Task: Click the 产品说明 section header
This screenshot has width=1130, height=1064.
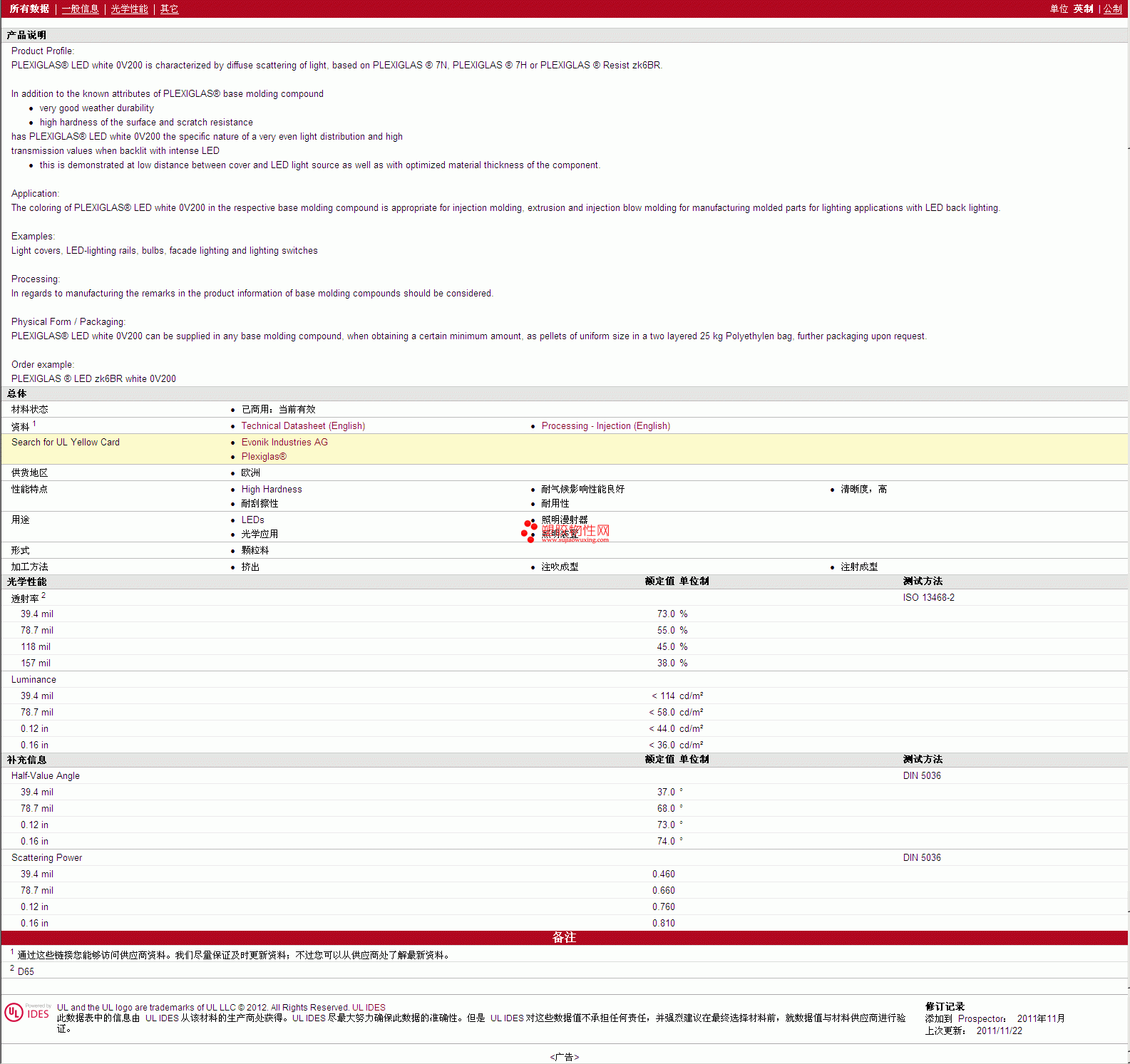Action: tap(26, 36)
